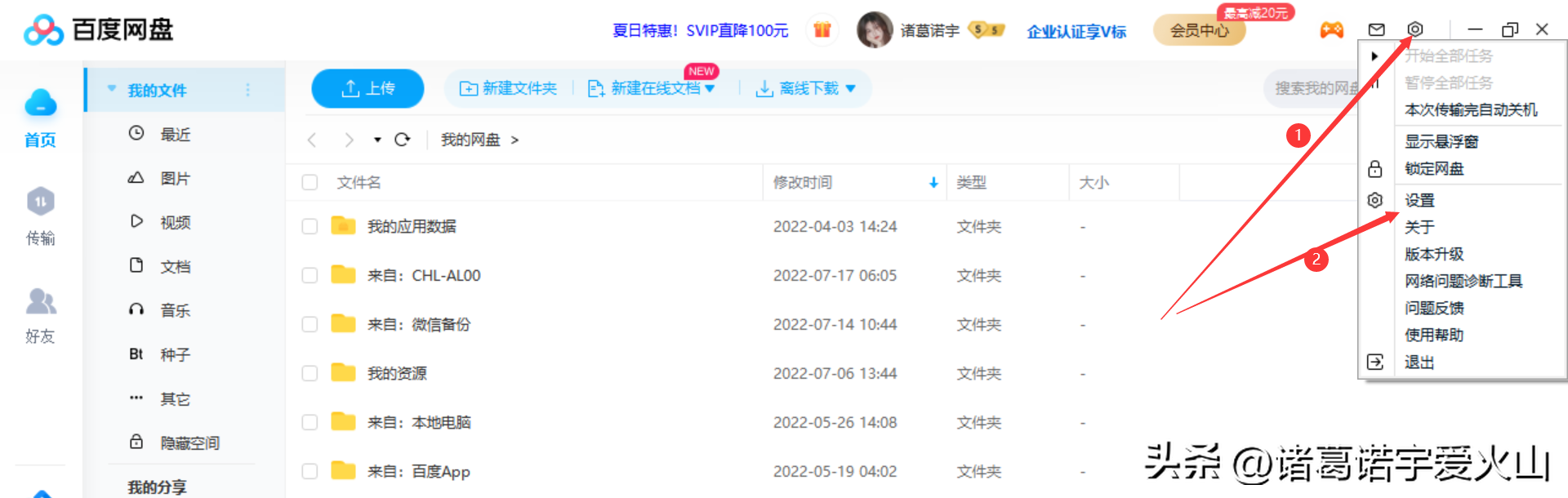Open folder icon of 来自：微信备份
This screenshot has width=1568, height=498.
click(x=343, y=323)
